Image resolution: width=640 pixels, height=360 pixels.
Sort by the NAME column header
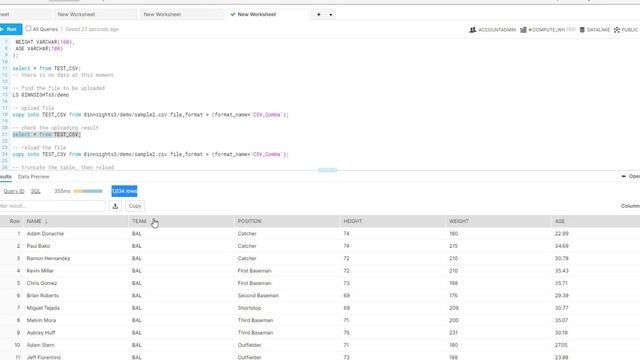[34, 221]
